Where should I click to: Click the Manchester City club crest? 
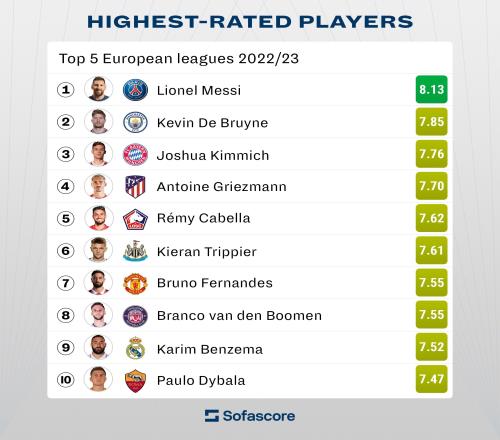click(135, 122)
